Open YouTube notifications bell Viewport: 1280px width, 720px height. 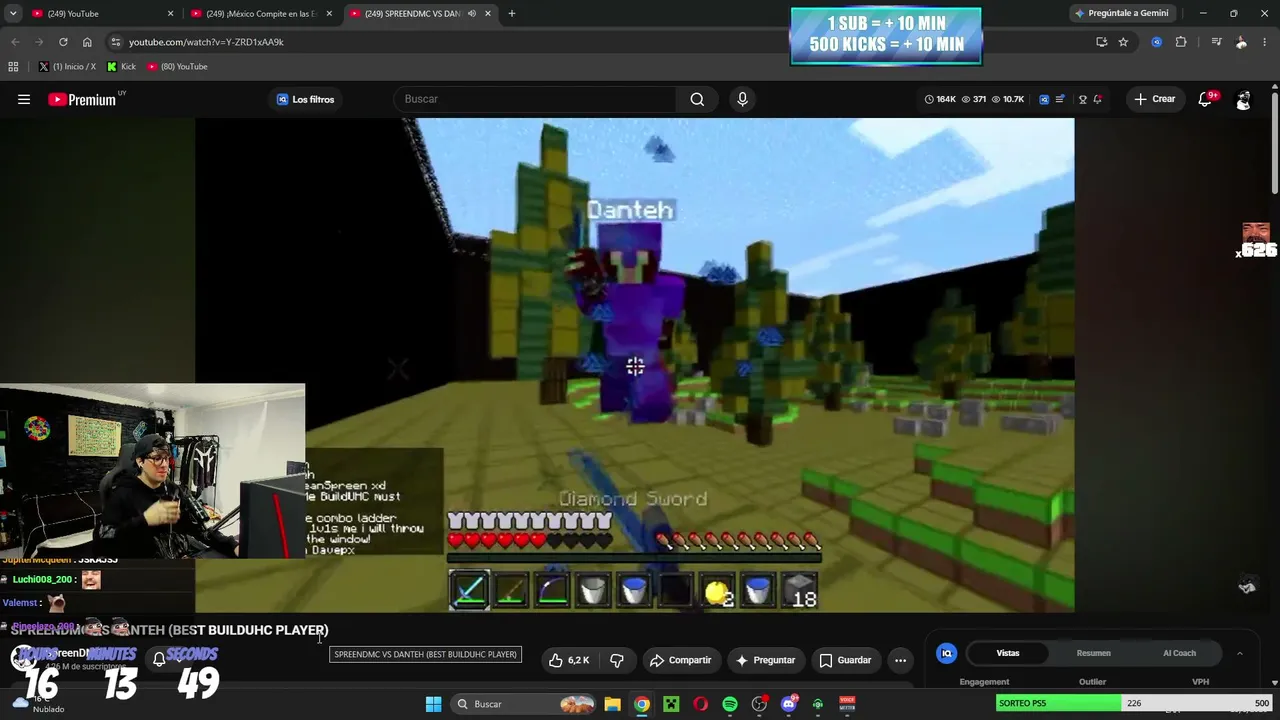[1205, 99]
